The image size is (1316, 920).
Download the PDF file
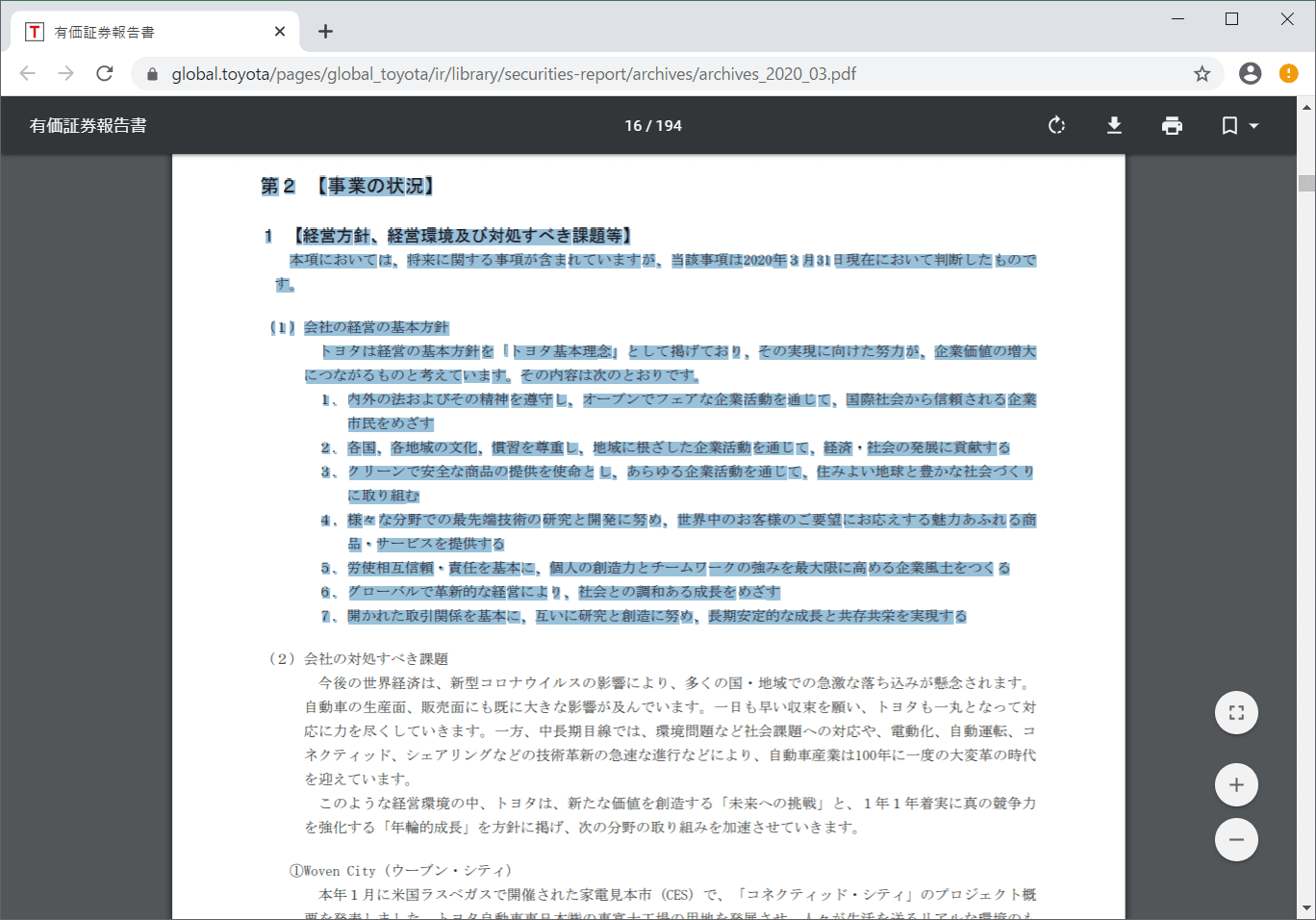click(x=1114, y=126)
